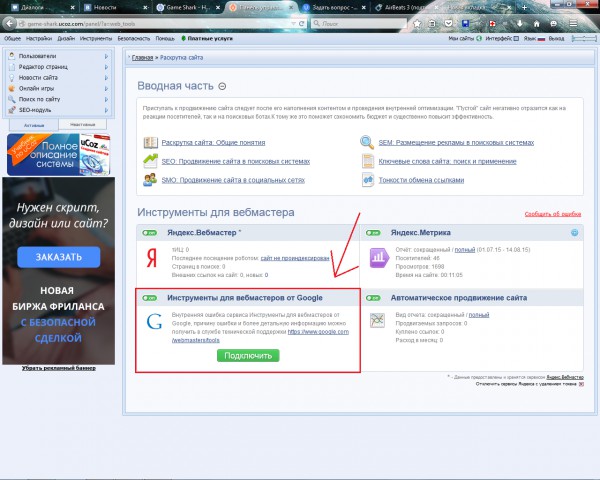Image resolution: width=600 pixels, height=480 pixels.
Task: Click the green Подключить button
Action: (248, 356)
